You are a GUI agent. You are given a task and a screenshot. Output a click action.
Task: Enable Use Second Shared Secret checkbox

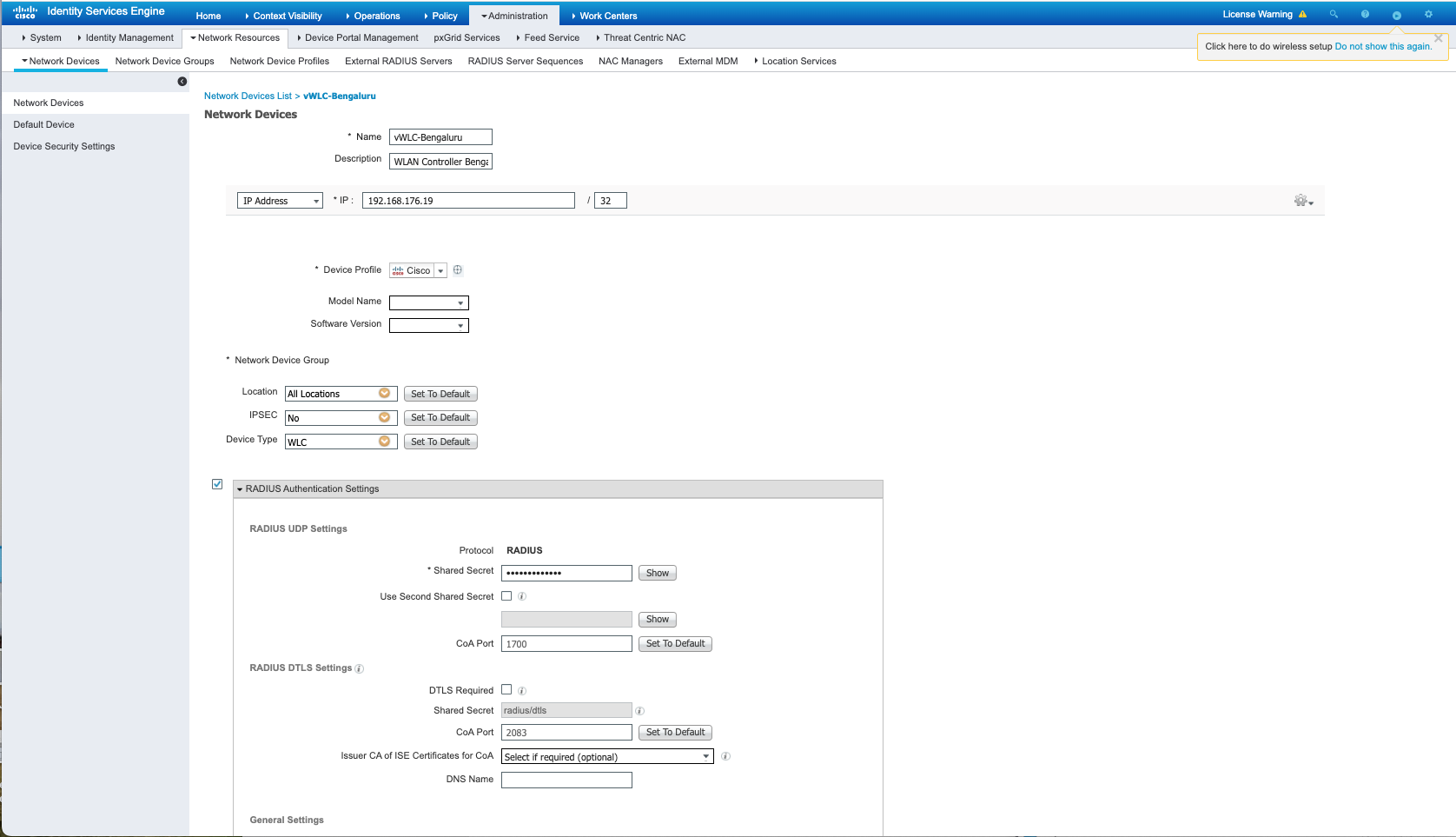click(x=506, y=596)
